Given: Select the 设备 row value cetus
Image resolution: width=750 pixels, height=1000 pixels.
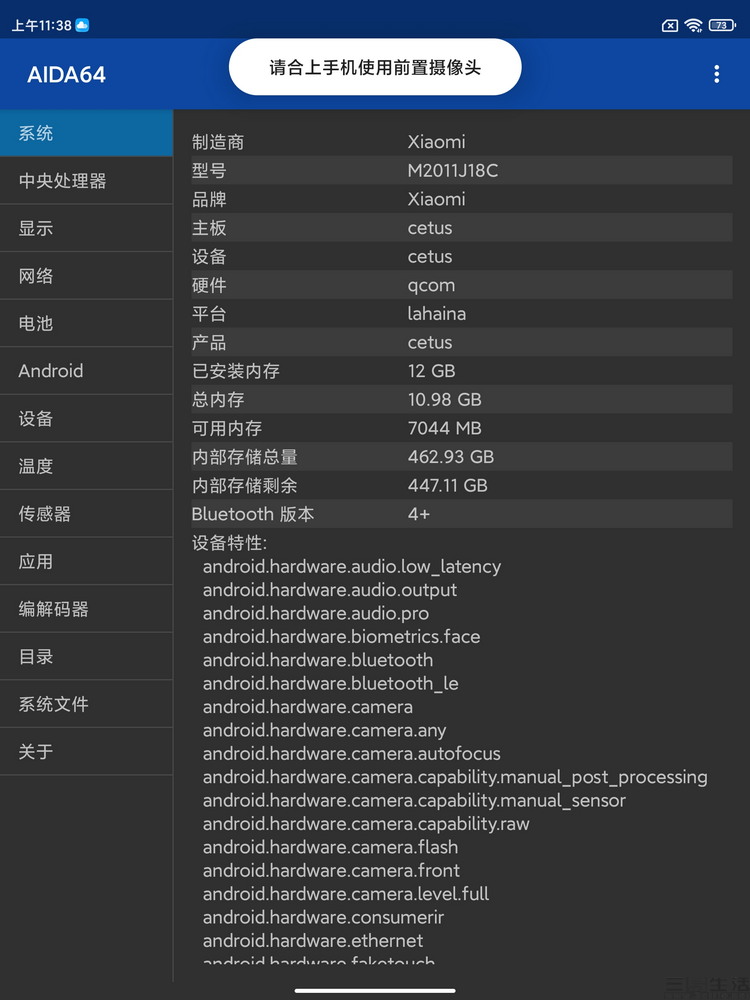Looking at the screenshot, I should [x=430, y=256].
